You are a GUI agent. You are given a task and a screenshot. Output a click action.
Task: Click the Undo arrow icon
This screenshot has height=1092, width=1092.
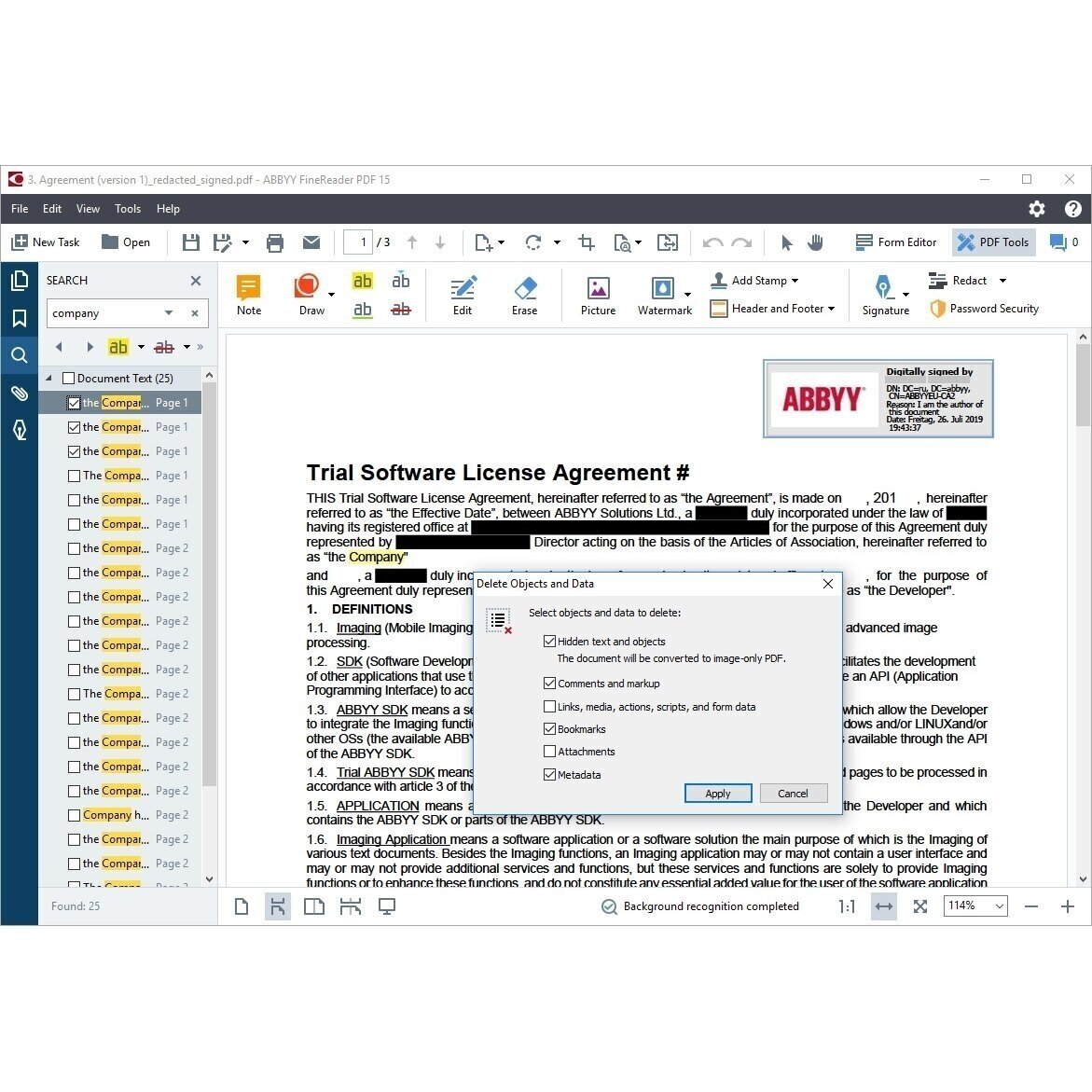712,242
